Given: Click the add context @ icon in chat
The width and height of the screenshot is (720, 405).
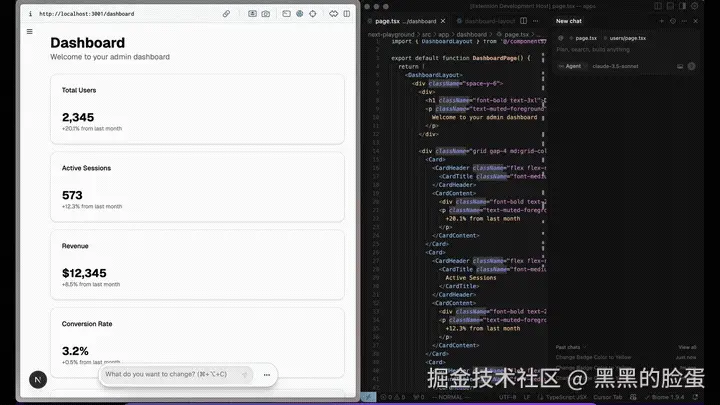Looking at the screenshot, I should pyautogui.click(x=561, y=38).
